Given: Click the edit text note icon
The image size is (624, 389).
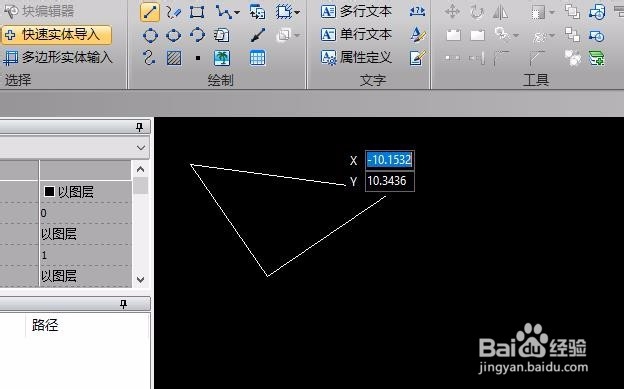Looking at the screenshot, I should click(418, 58).
